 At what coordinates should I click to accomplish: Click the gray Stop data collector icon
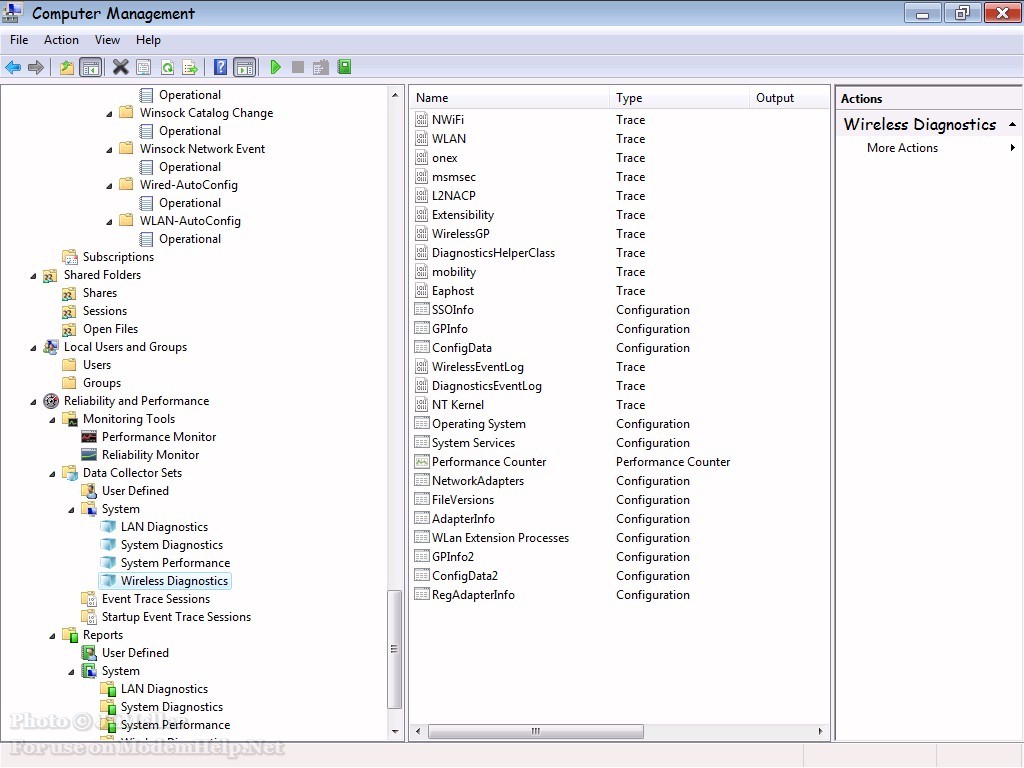[298, 67]
